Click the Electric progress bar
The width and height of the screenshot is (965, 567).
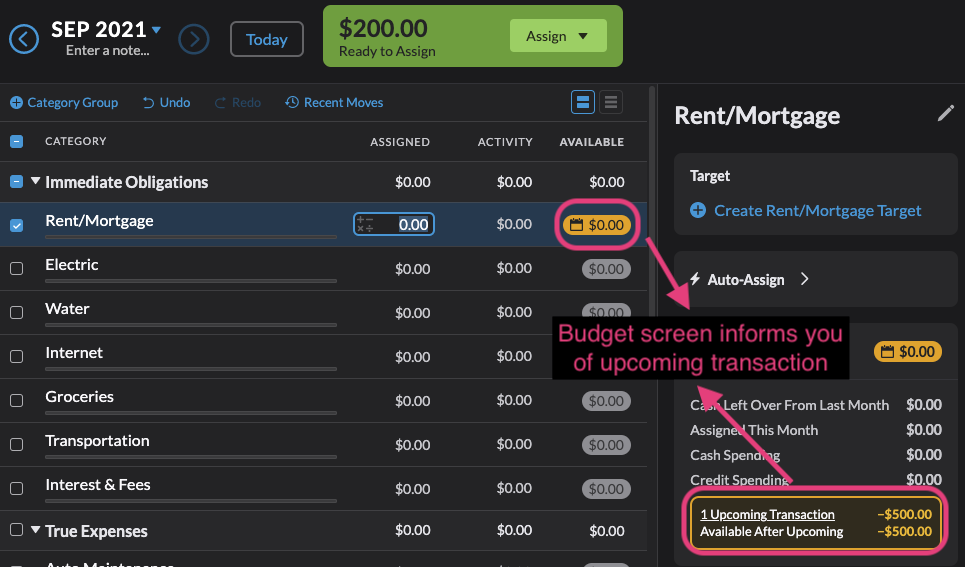[x=191, y=281]
